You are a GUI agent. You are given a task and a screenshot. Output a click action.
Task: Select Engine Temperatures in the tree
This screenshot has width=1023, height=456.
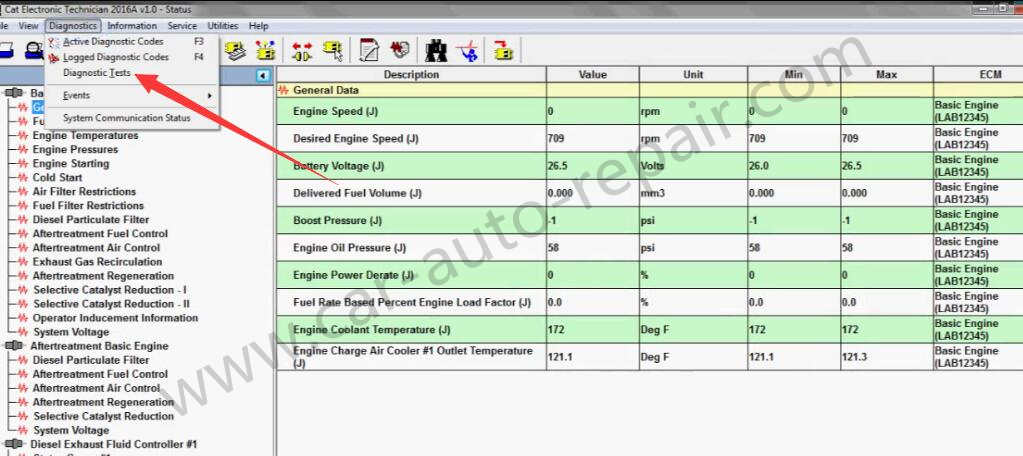(x=85, y=136)
